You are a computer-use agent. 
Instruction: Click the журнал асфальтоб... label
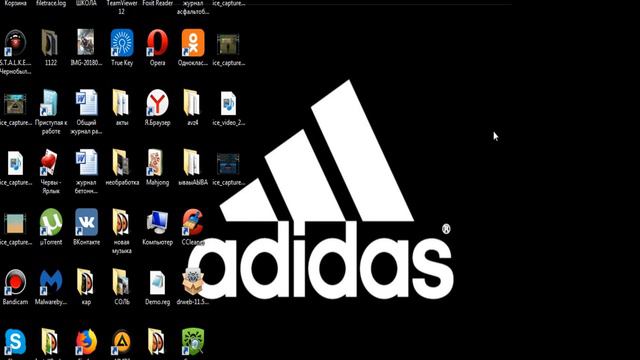(x=193, y=7)
